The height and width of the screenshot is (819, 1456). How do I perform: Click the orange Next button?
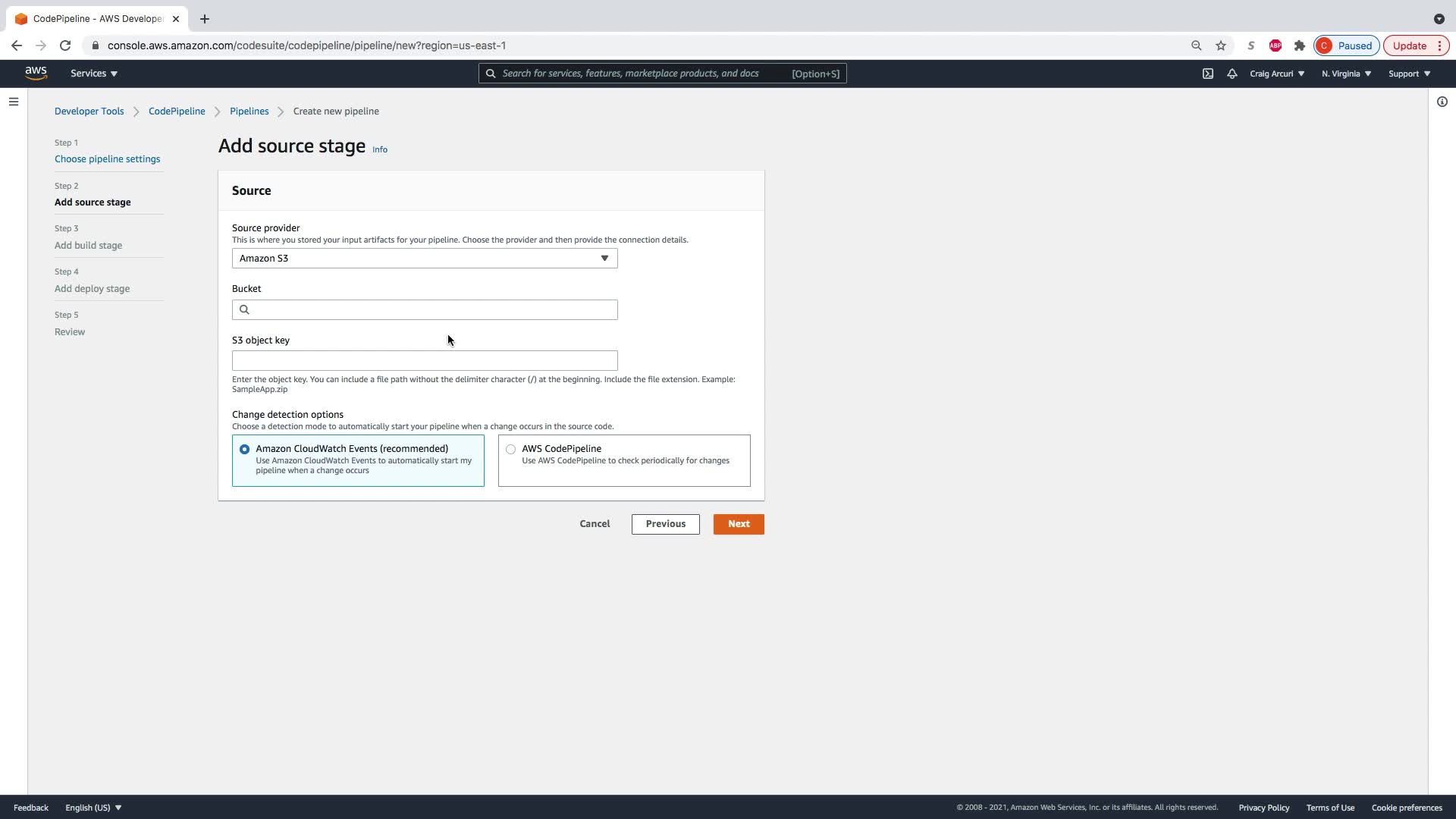point(738,524)
